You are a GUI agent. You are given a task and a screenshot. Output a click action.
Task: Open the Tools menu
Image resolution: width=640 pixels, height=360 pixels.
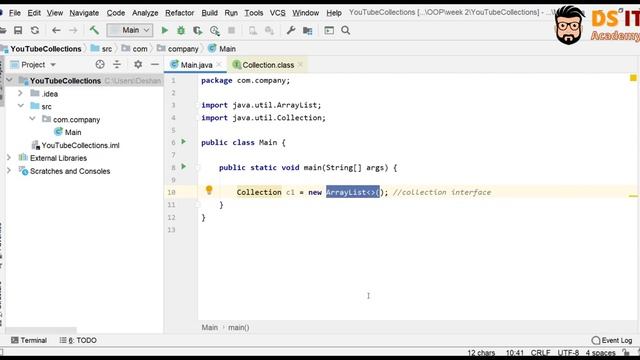point(253,13)
